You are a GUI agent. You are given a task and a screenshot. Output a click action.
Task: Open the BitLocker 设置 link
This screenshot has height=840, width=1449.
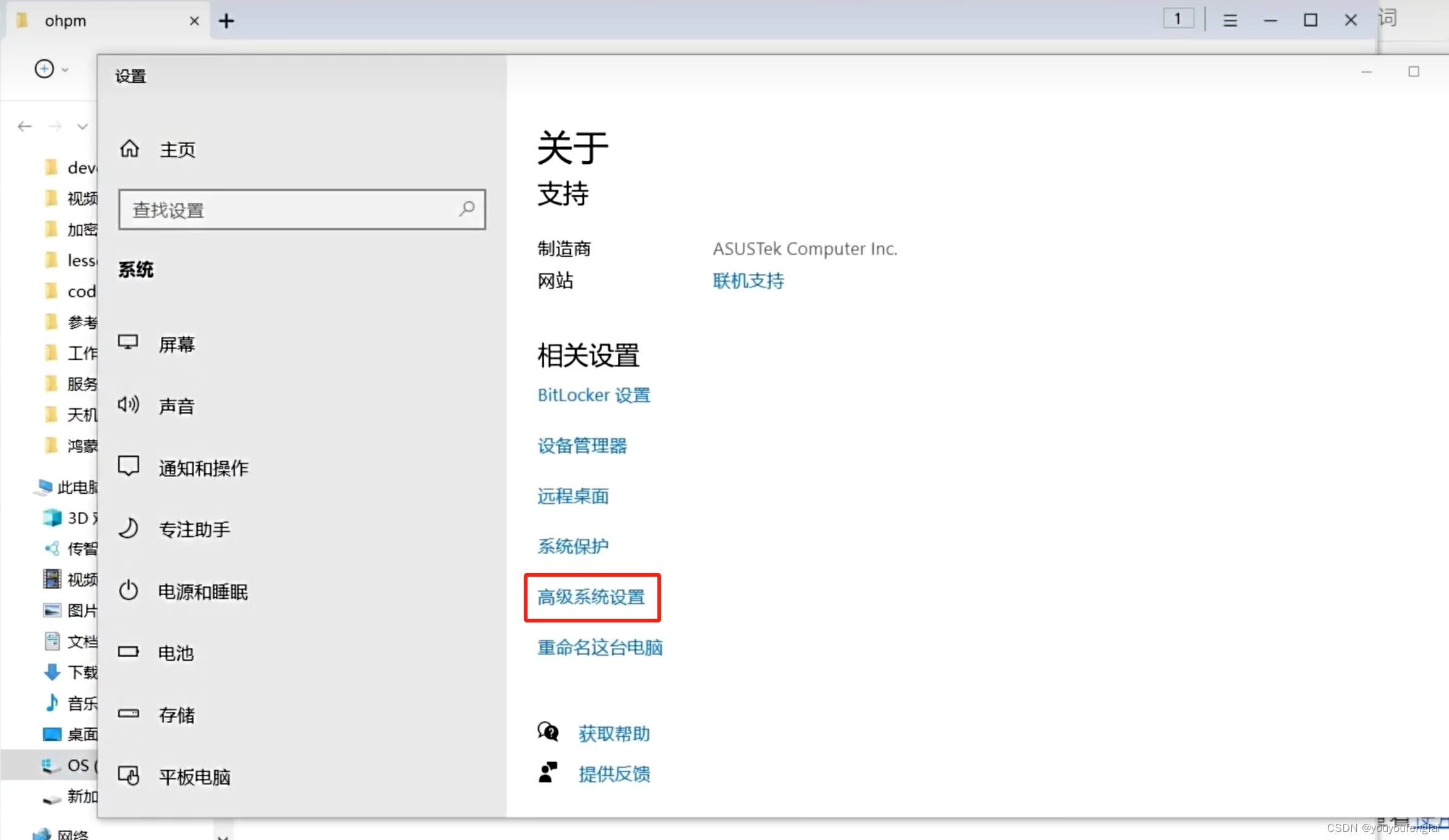tap(594, 395)
